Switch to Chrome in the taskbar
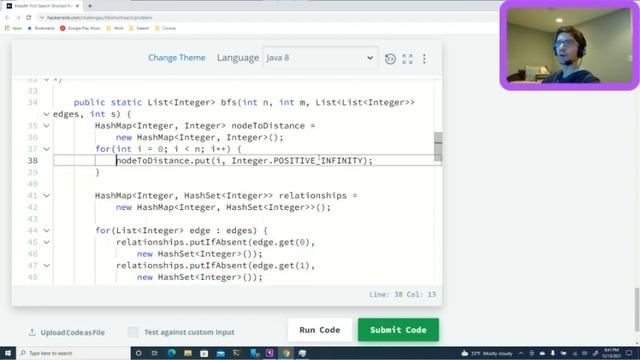This screenshot has height=360, width=640. (286, 353)
